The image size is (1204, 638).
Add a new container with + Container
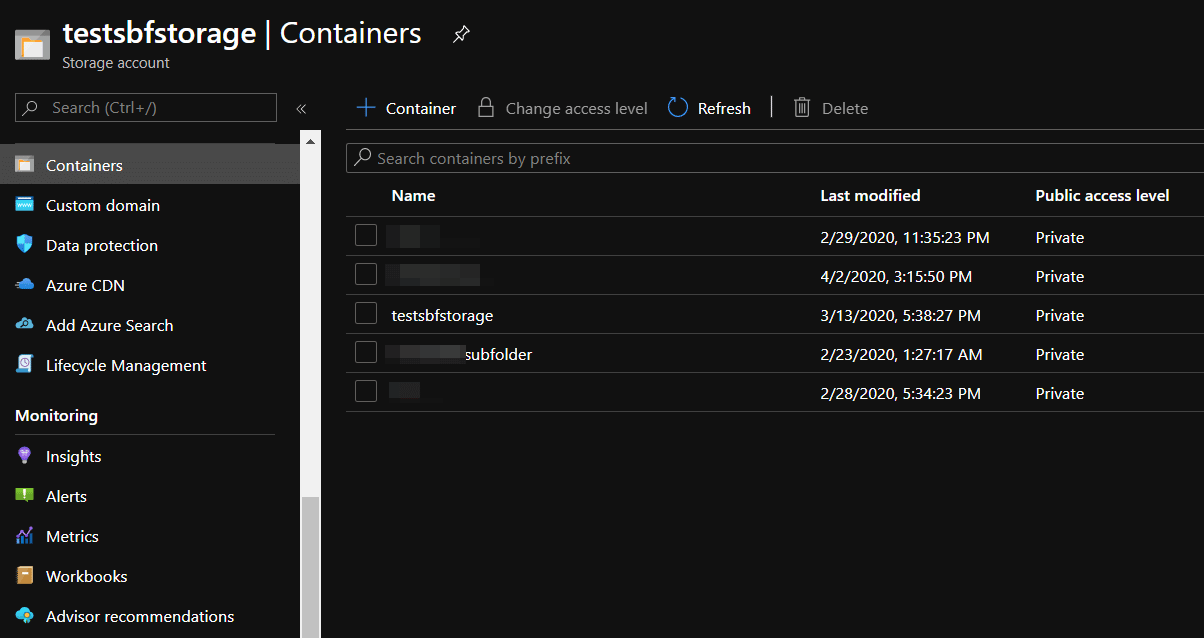(x=406, y=108)
